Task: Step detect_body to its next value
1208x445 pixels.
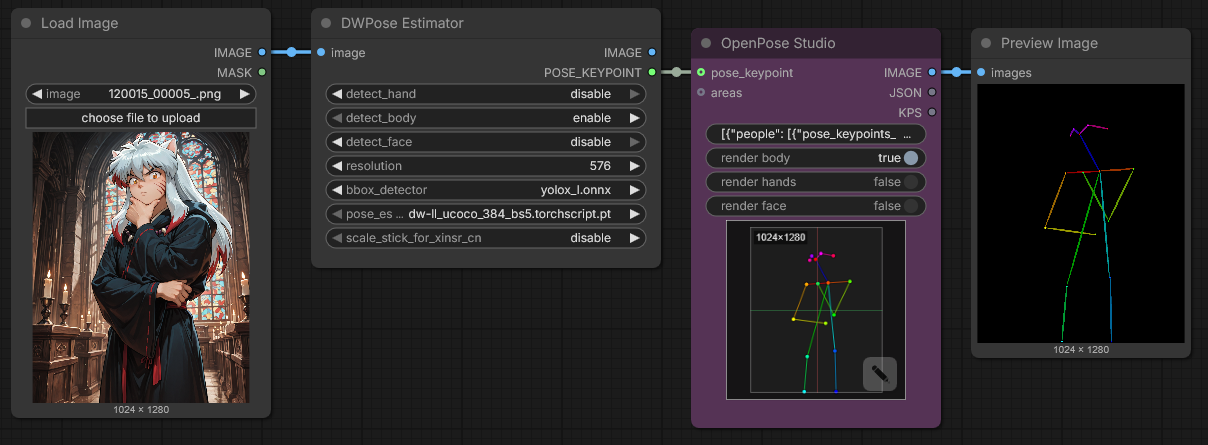Action: click(634, 118)
